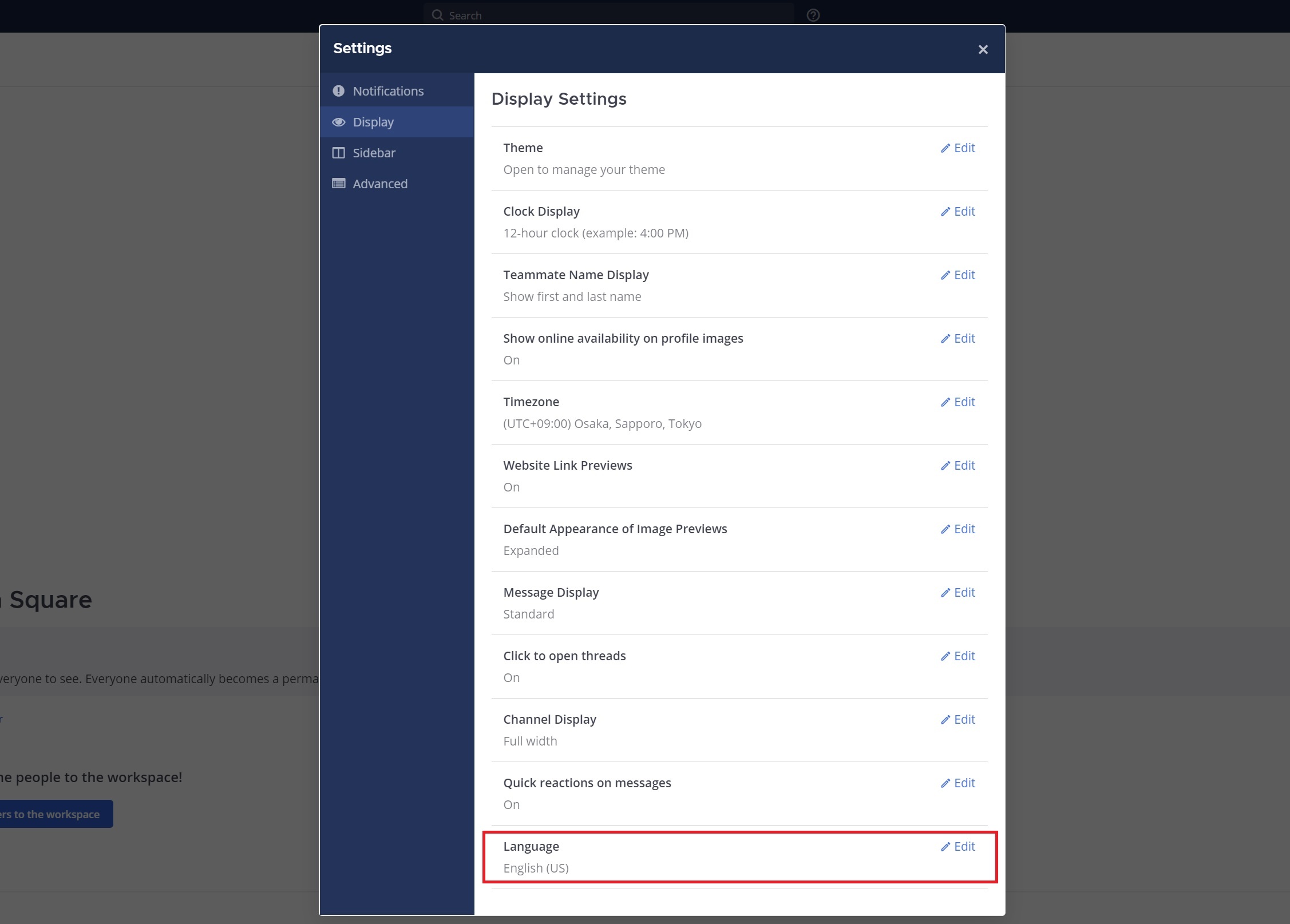Screen dimensions: 1290x924
Task: Click the pencil icon for Theme
Action: point(945,148)
